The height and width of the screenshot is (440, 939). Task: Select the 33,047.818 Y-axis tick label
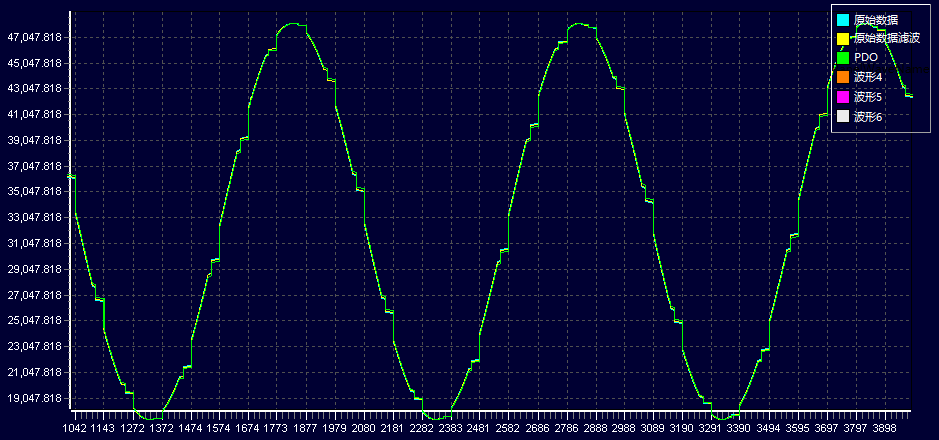pyautogui.click(x=35, y=217)
